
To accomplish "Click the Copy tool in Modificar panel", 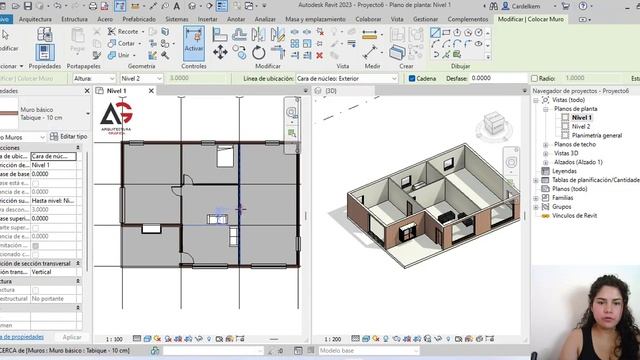I will click(240, 52).
